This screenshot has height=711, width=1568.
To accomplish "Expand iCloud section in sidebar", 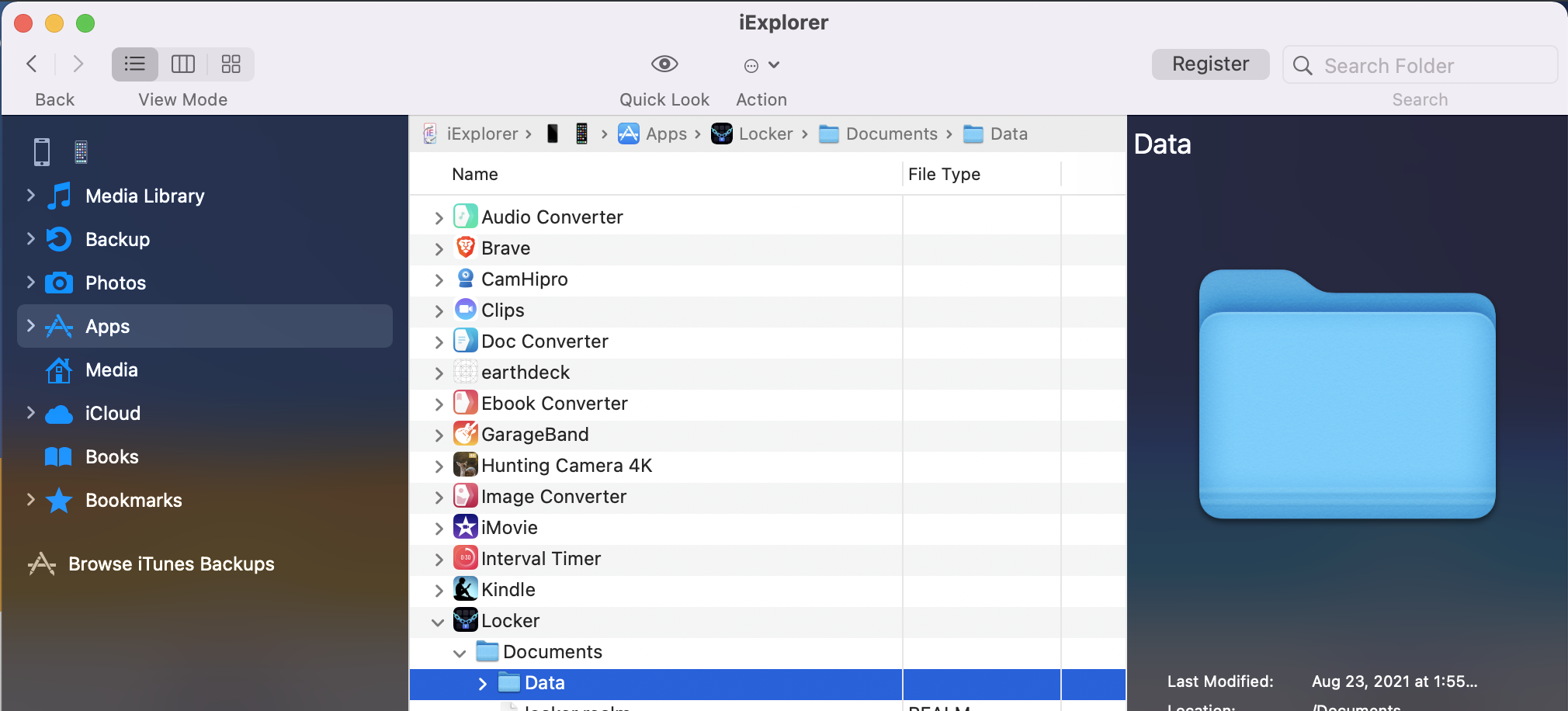I will click(x=31, y=413).
